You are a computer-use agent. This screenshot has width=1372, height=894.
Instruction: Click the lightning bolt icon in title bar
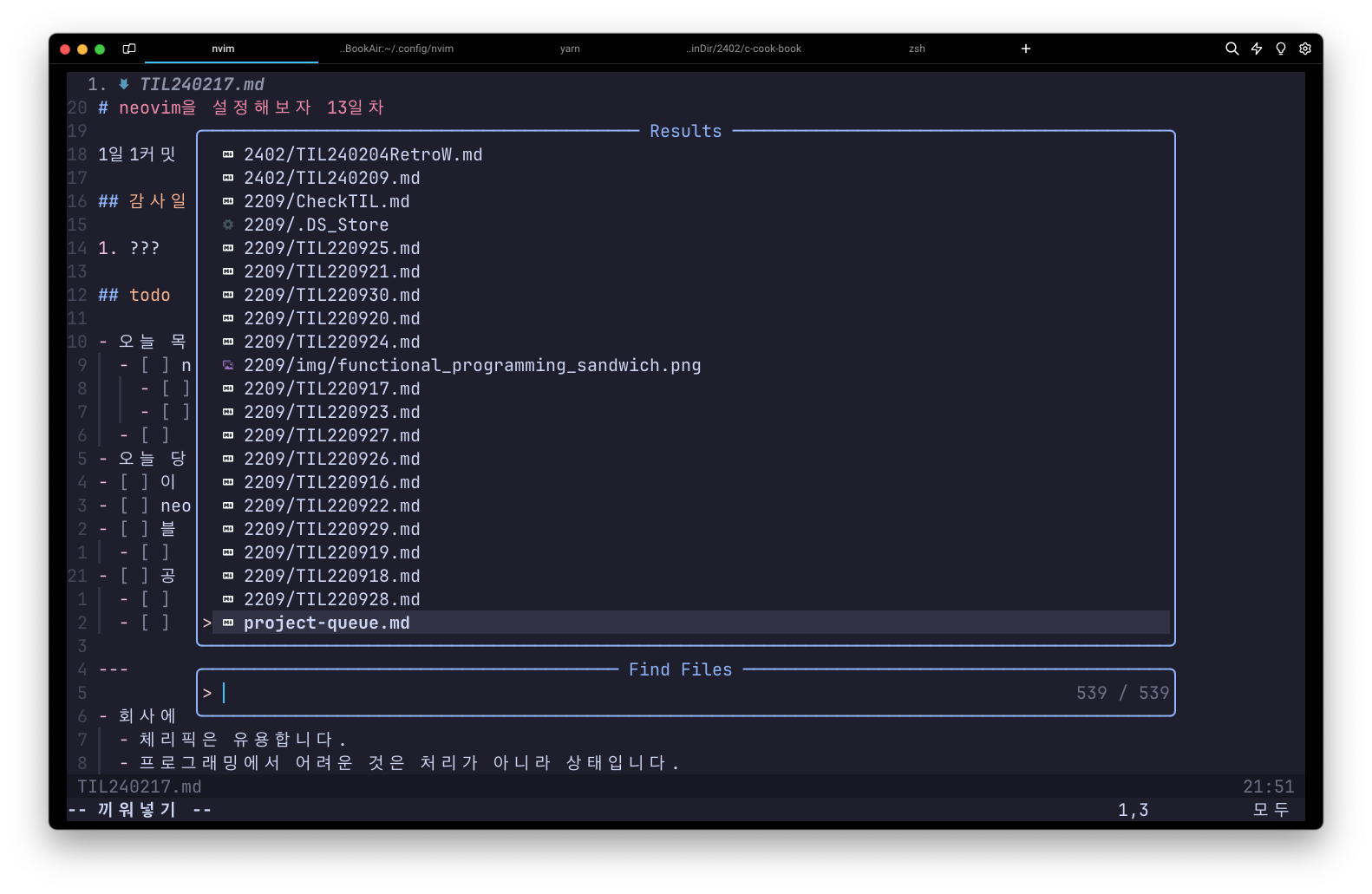[1257, 49]
